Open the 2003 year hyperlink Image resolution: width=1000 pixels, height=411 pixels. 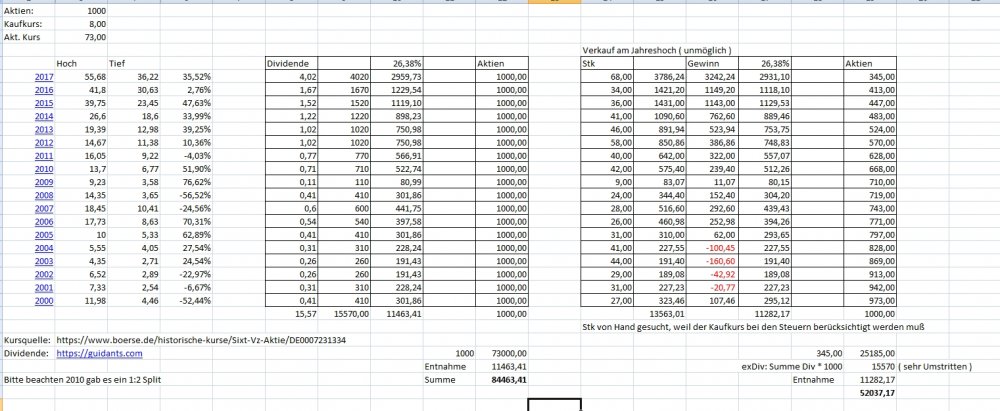tap(44, 261)
